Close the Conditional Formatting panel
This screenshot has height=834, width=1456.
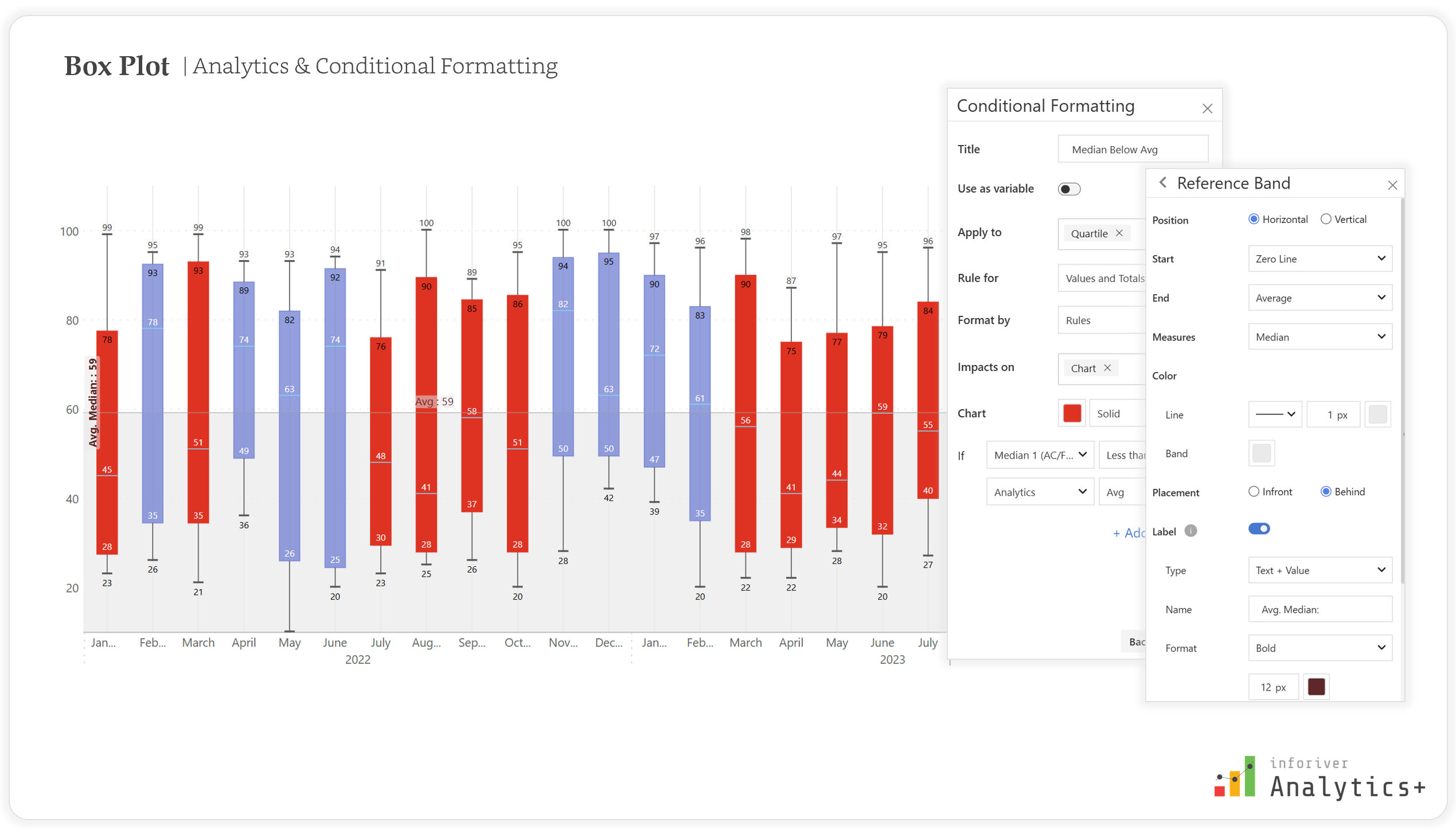tap(1207, 108)
